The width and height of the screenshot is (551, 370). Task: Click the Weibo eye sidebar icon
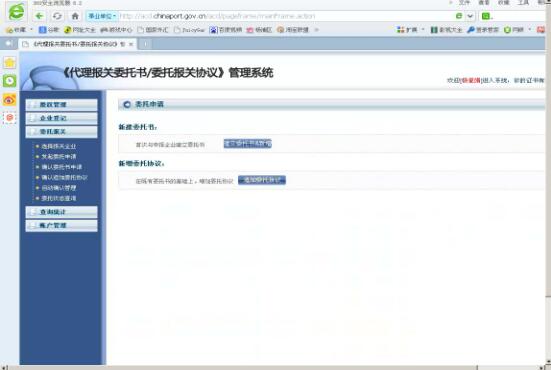[x=9, y=100]
